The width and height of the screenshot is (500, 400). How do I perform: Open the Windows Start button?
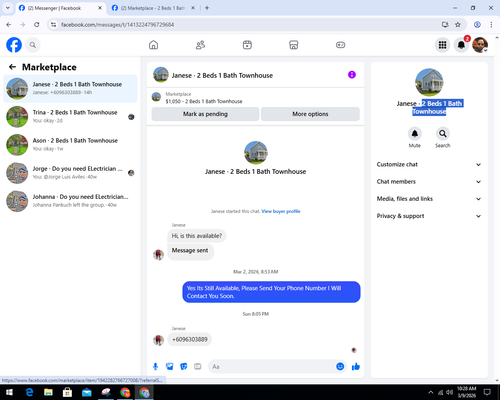[9, 392]
